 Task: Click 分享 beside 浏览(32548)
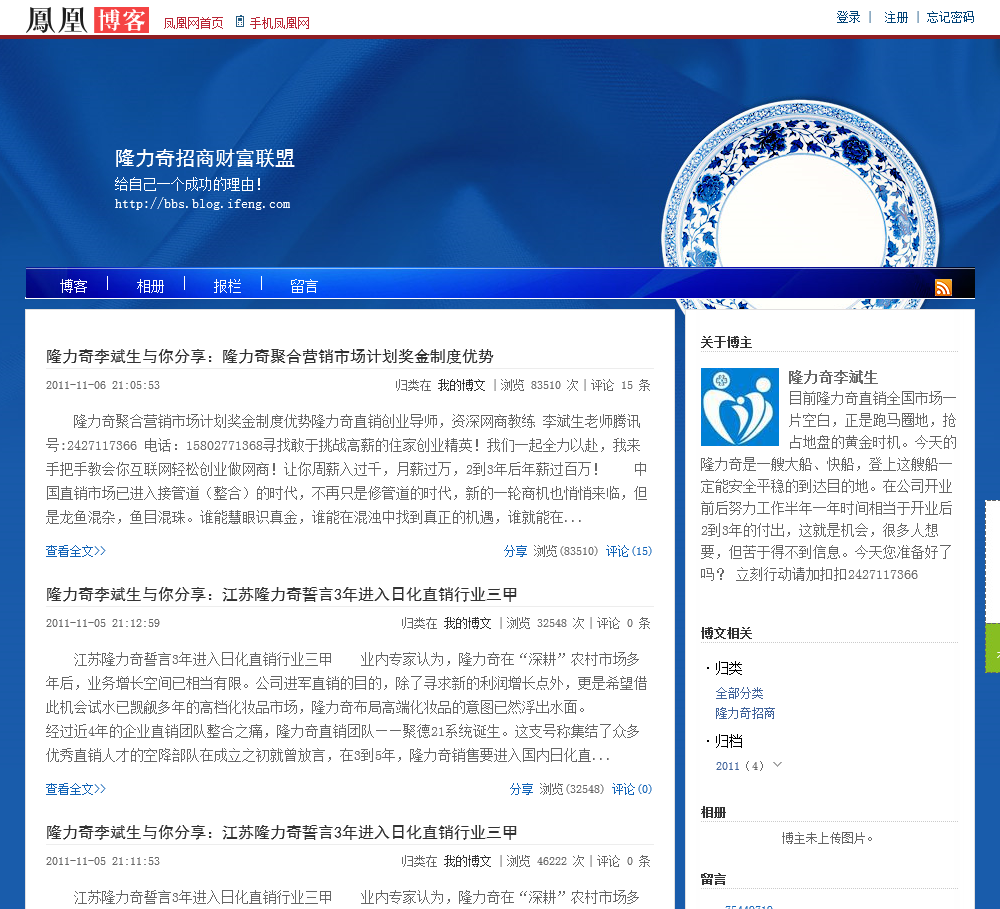pyautogui.click(x=521, y=788)
